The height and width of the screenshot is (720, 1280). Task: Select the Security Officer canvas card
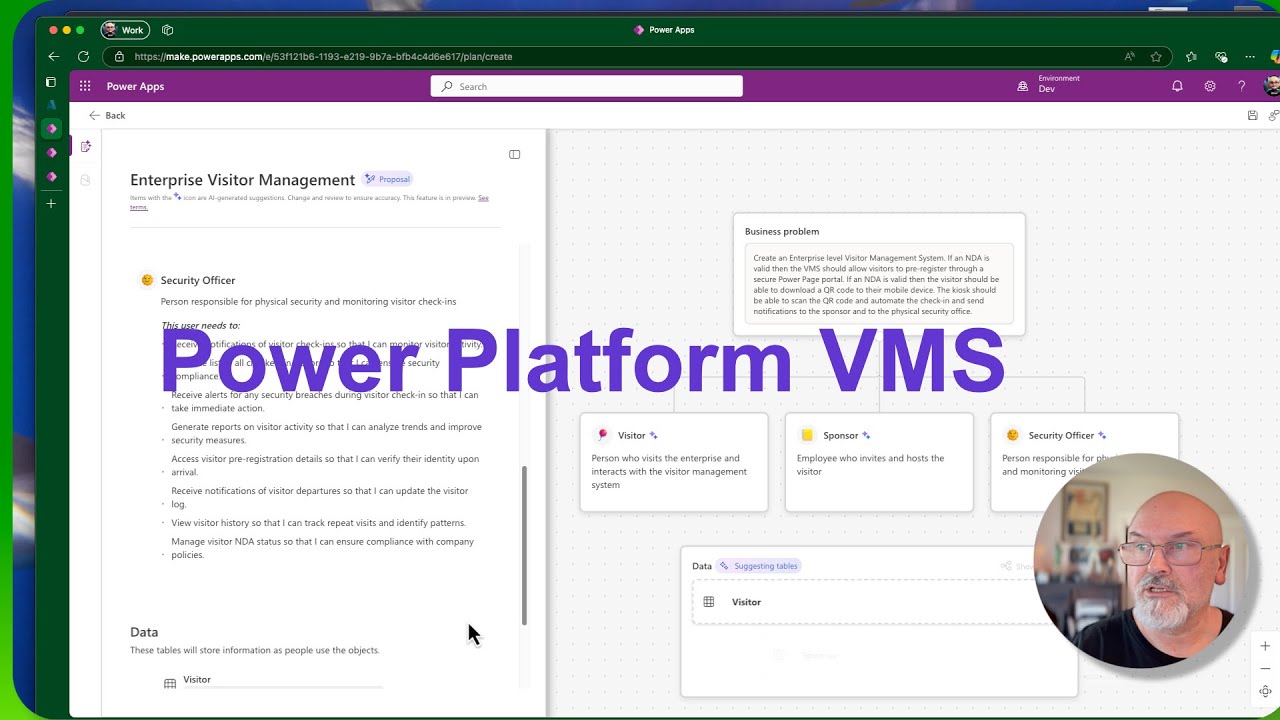click(1084, 462)
